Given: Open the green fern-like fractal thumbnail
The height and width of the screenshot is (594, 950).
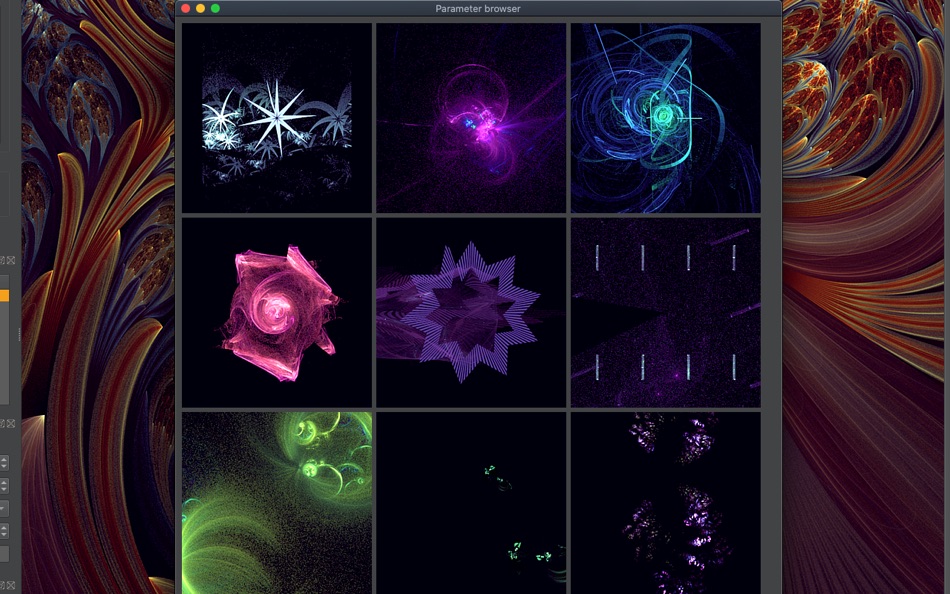Looking at the screenshot, I should click(x=276, y=505).
